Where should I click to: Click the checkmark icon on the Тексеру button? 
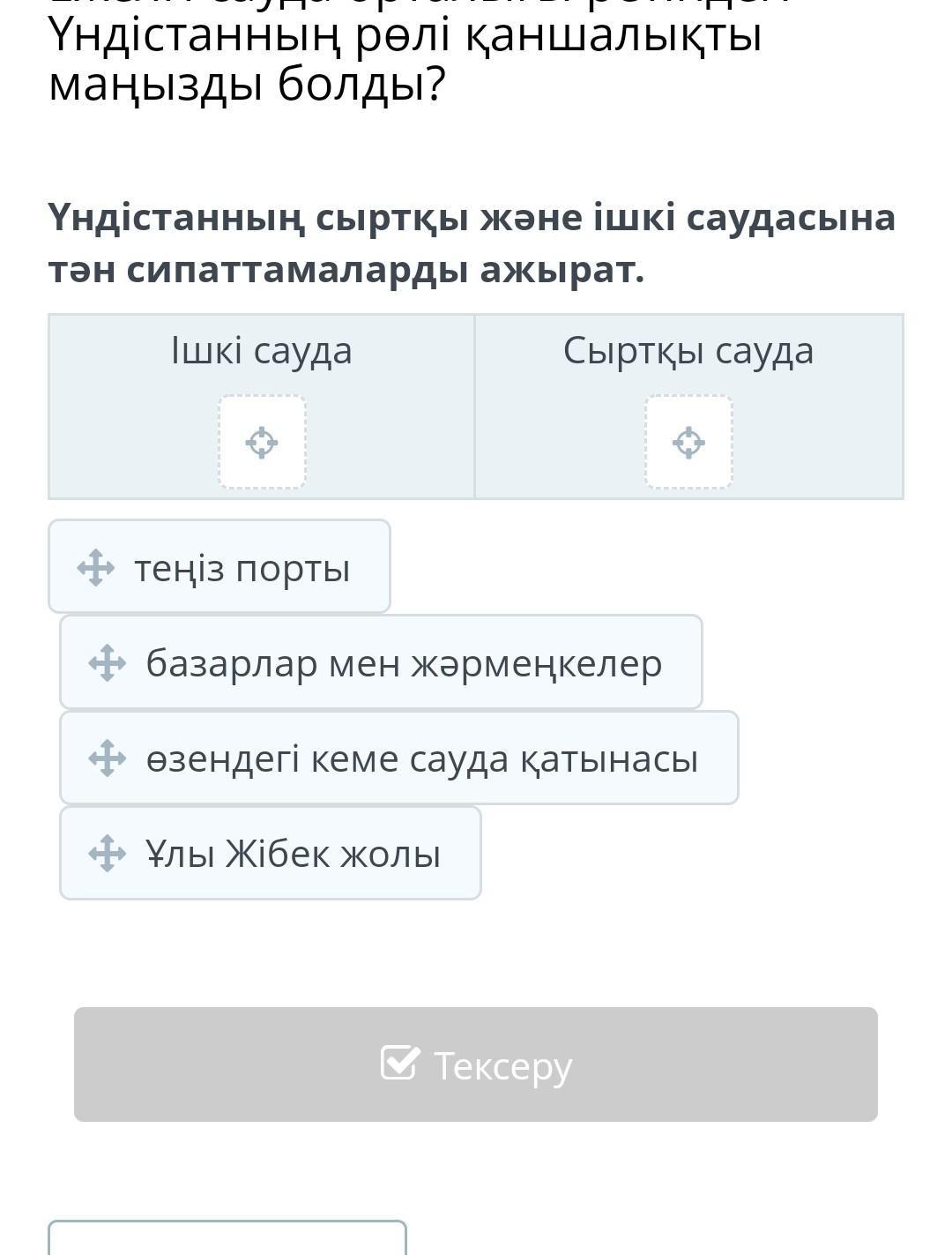(399, 1063)
